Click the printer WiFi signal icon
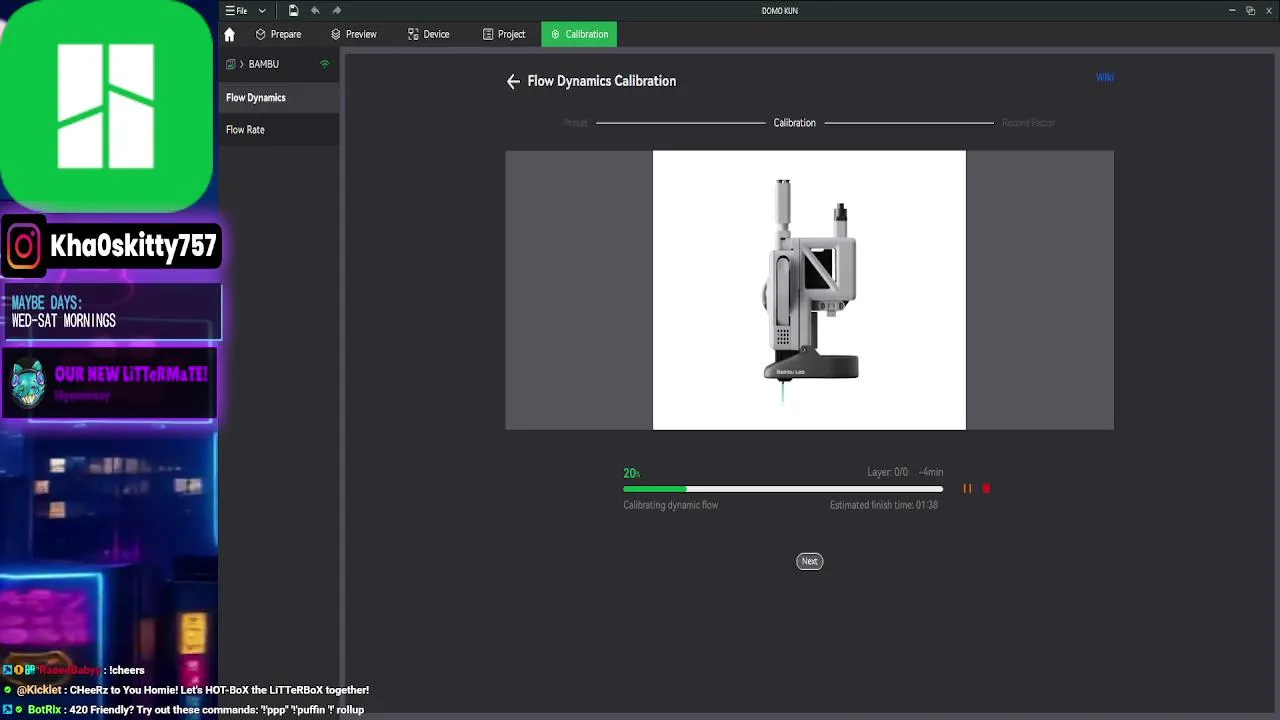This screenshot has width=1280, height=720. click(x=324, y=64)
